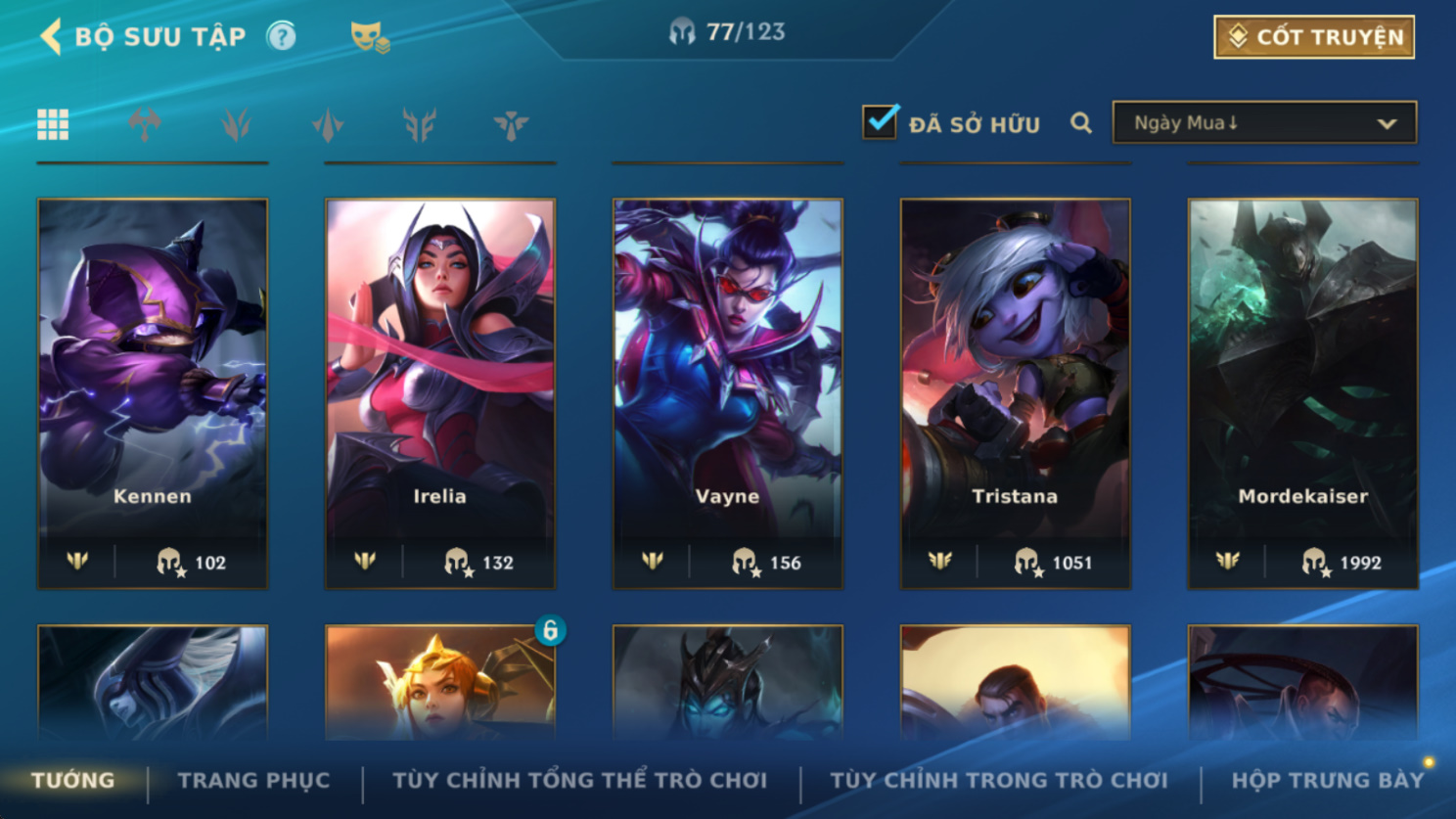1456x819 pixels.
Task: Click the CỐT TRUYỆN button
Action: (1314, 37)
